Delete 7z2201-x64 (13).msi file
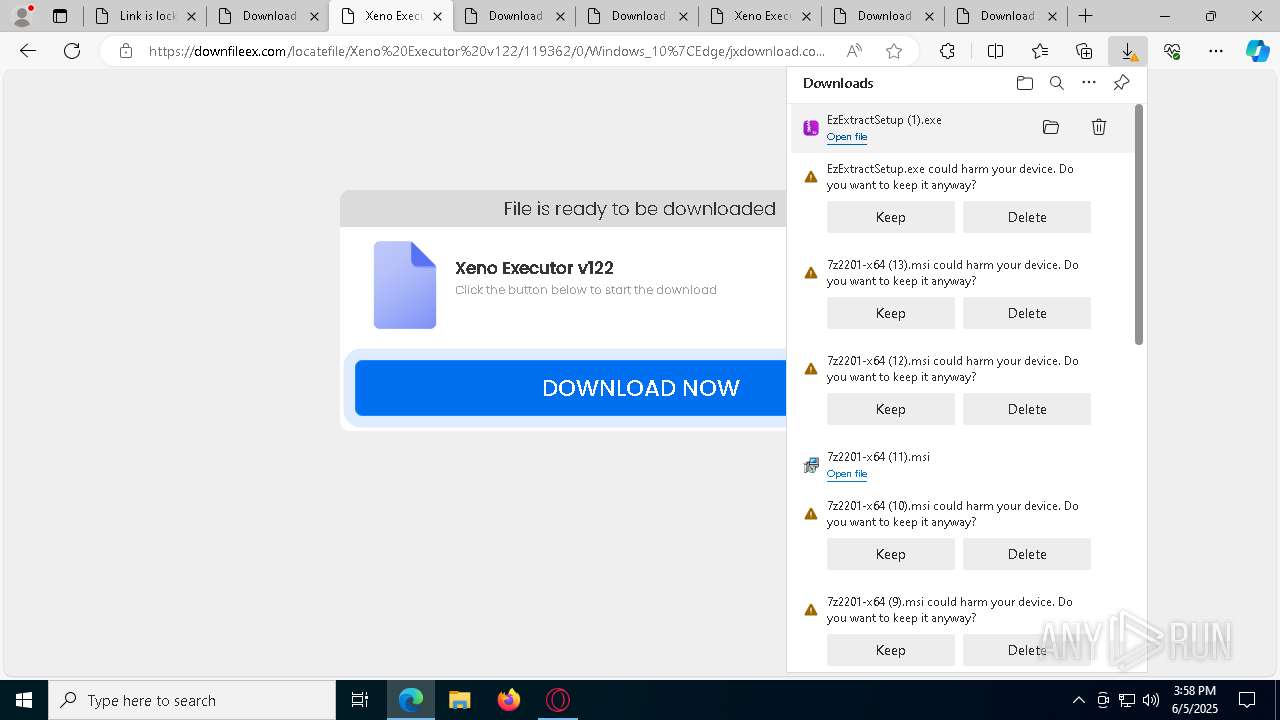This screenshot has height=720, width=1280. (x=1027, y=313)
